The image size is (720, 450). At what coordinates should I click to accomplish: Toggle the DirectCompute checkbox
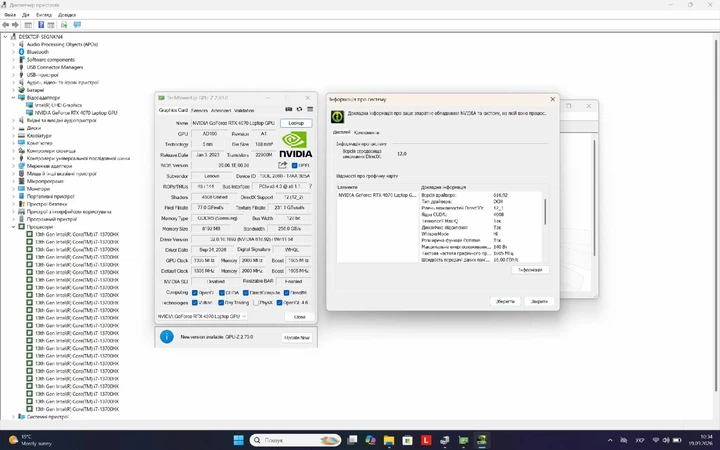pyautogui.click(x=246, y=292)
